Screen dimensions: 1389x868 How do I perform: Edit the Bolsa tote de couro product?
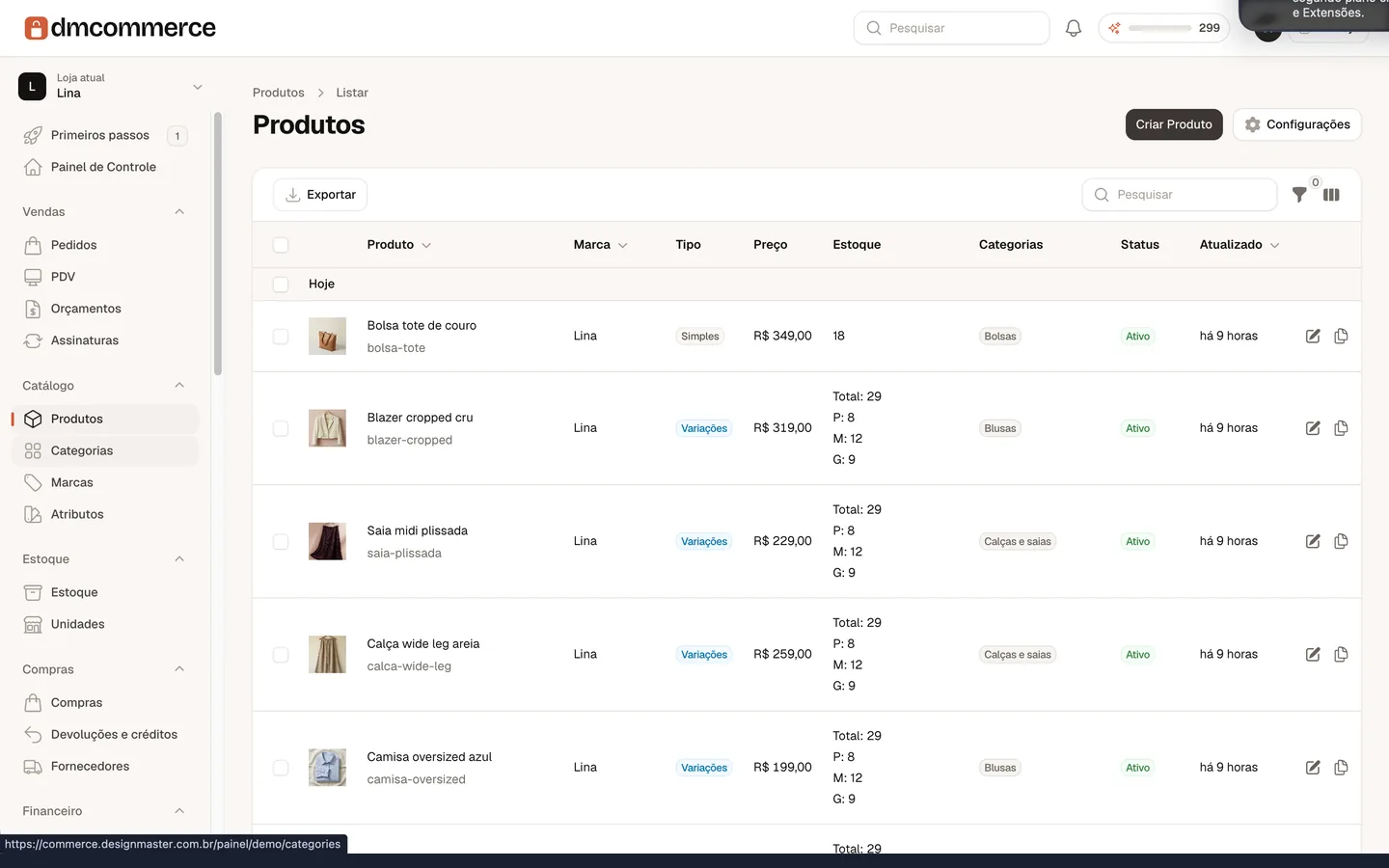(1313, 337)
